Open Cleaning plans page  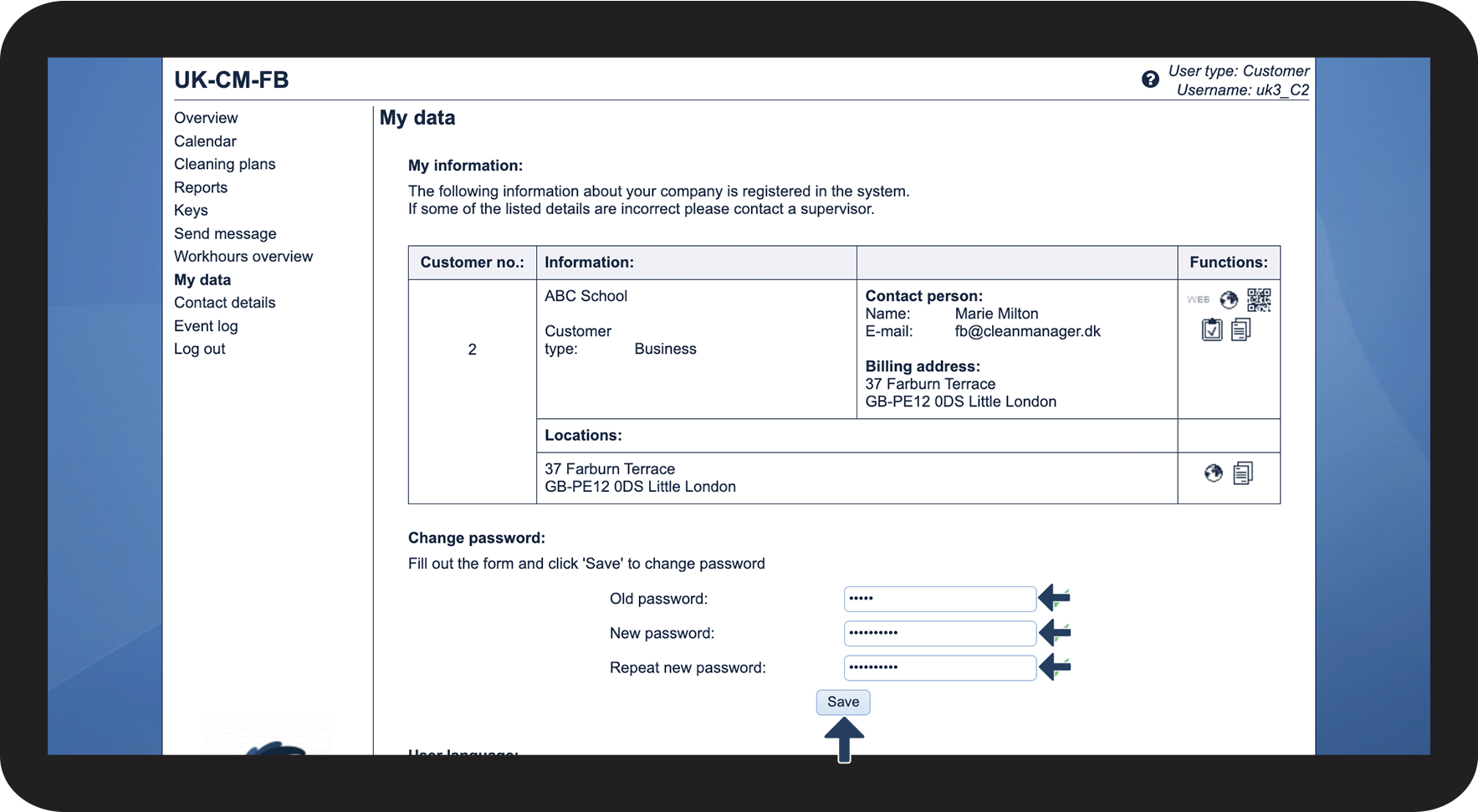tap(224, 164)
